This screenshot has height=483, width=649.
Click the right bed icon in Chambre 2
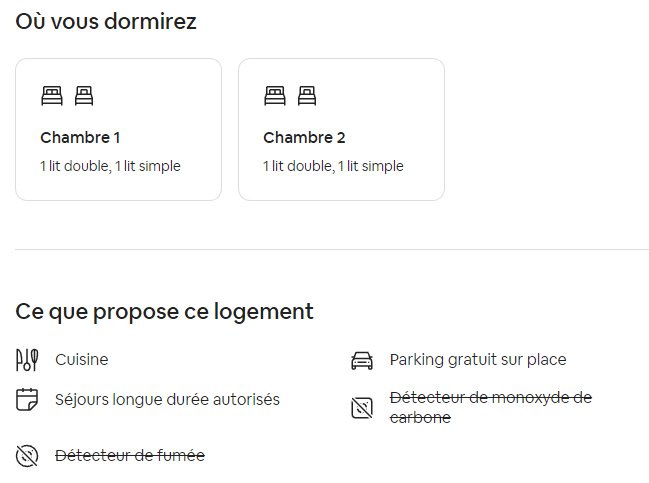tap(307, 96)
